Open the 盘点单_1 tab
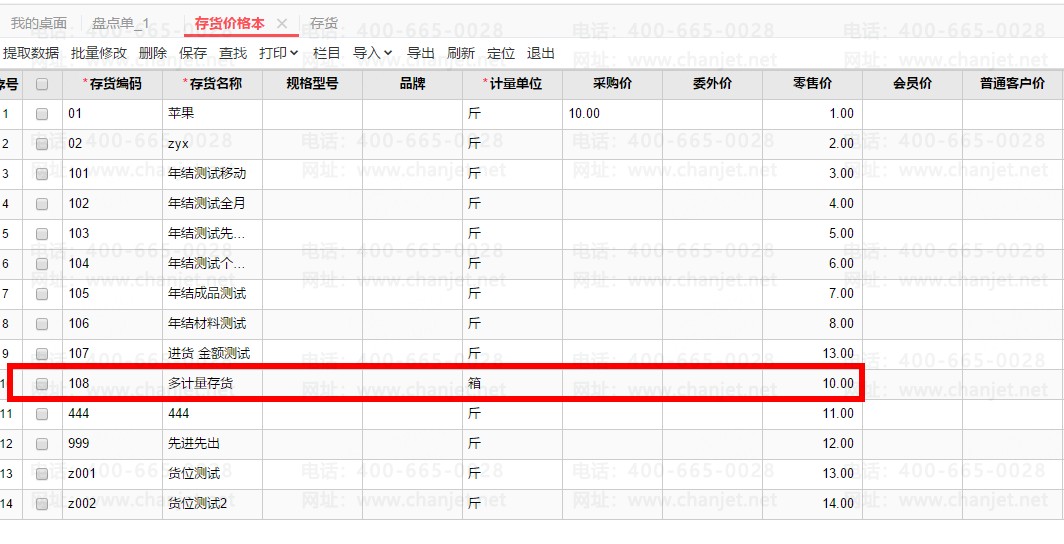This screenshot has width=1064, height=544. tap(121, 24)
